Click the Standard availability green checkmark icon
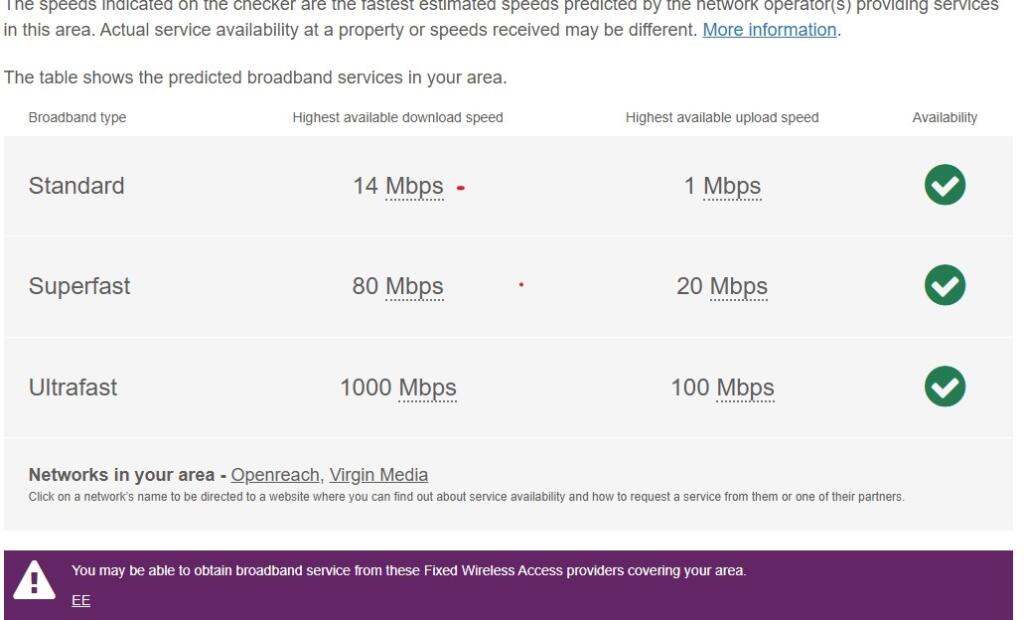This screenshot has height=620, width=1024. coord(944,185)
